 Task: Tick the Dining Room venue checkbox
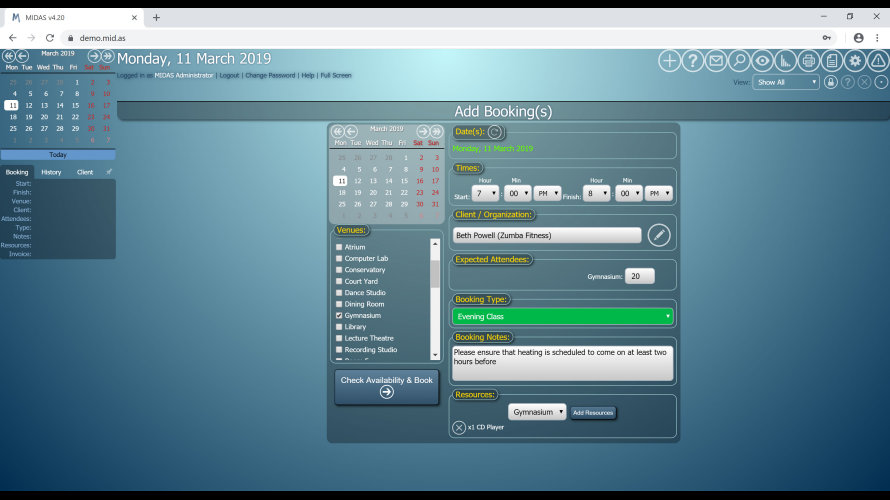(339, 304)
